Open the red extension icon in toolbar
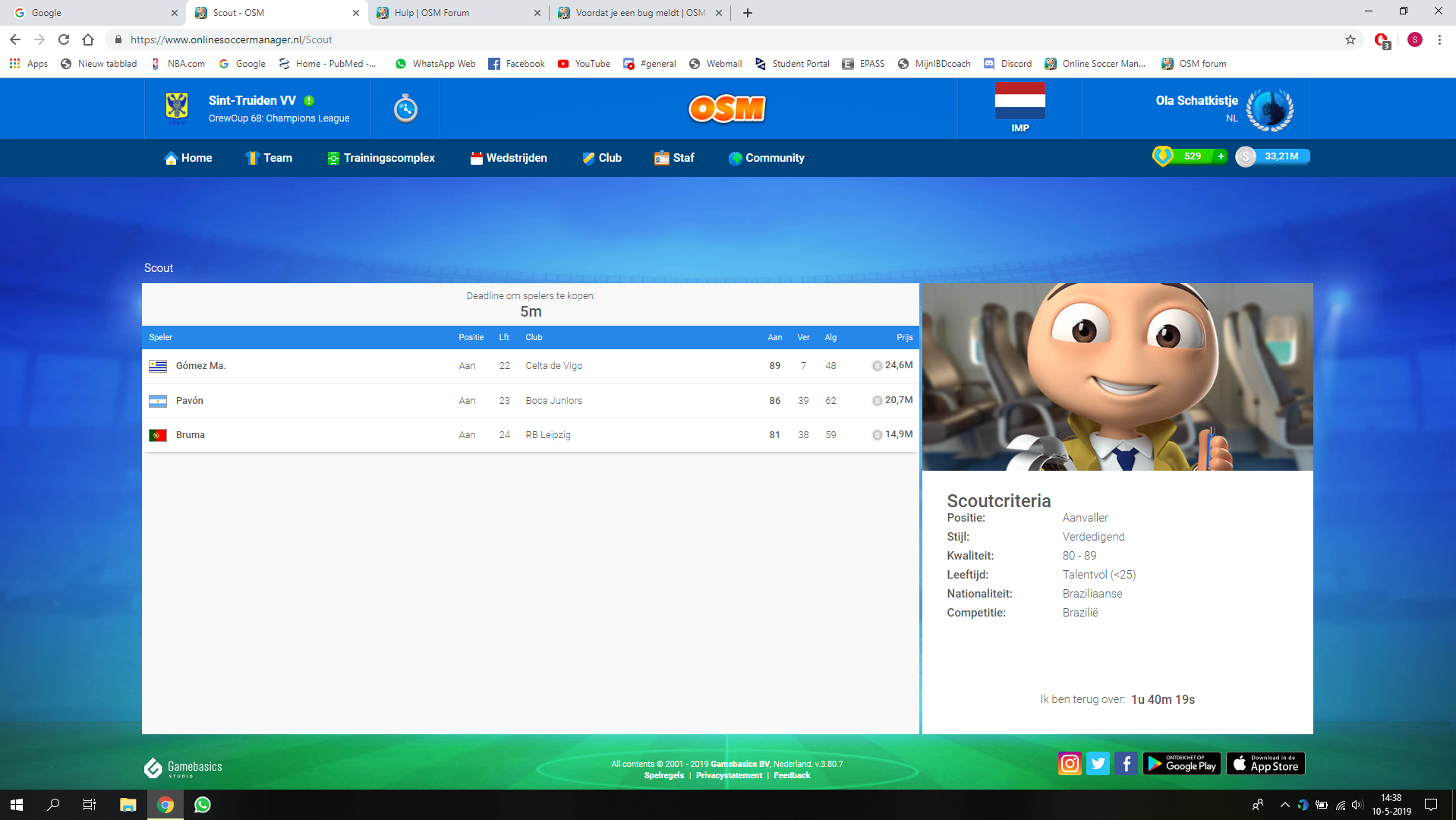 pyautogui.click(x=1382, y=40)
